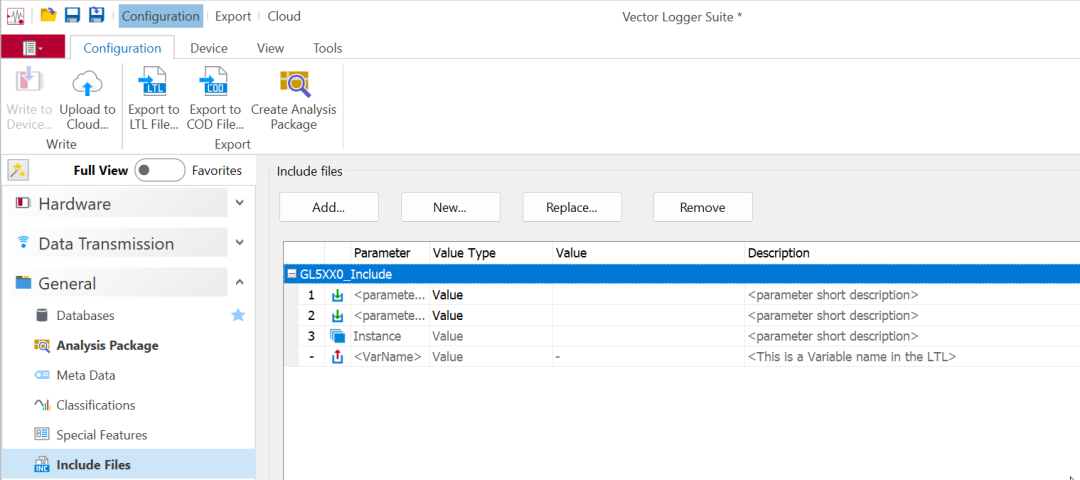The image size is (1080, 480).
Task: Click the Vector Logger Suite app icon
Action: pyautogui.click(x=15, y=16)
